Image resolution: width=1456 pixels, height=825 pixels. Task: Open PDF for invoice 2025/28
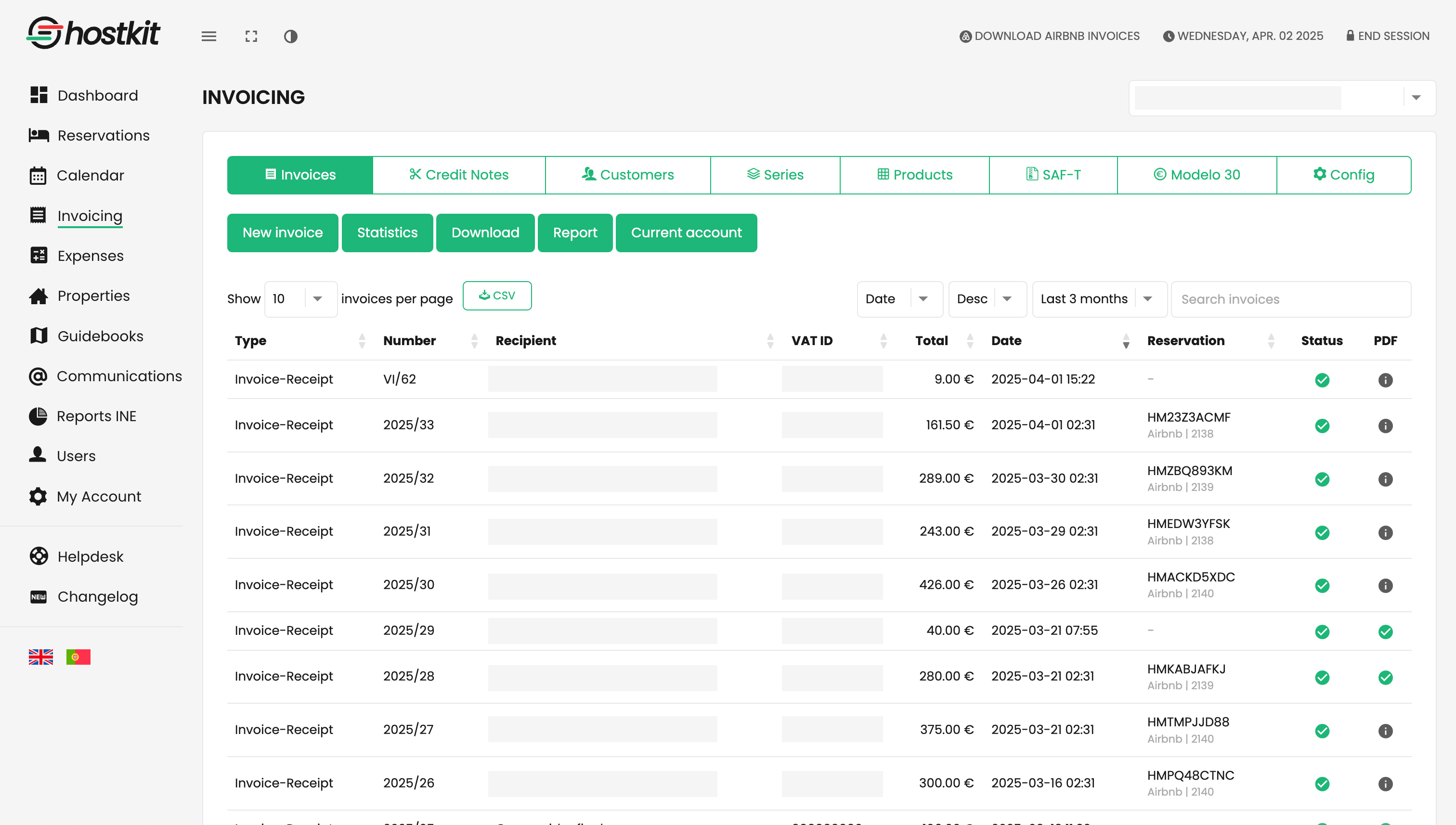(x=1385, y=678)
